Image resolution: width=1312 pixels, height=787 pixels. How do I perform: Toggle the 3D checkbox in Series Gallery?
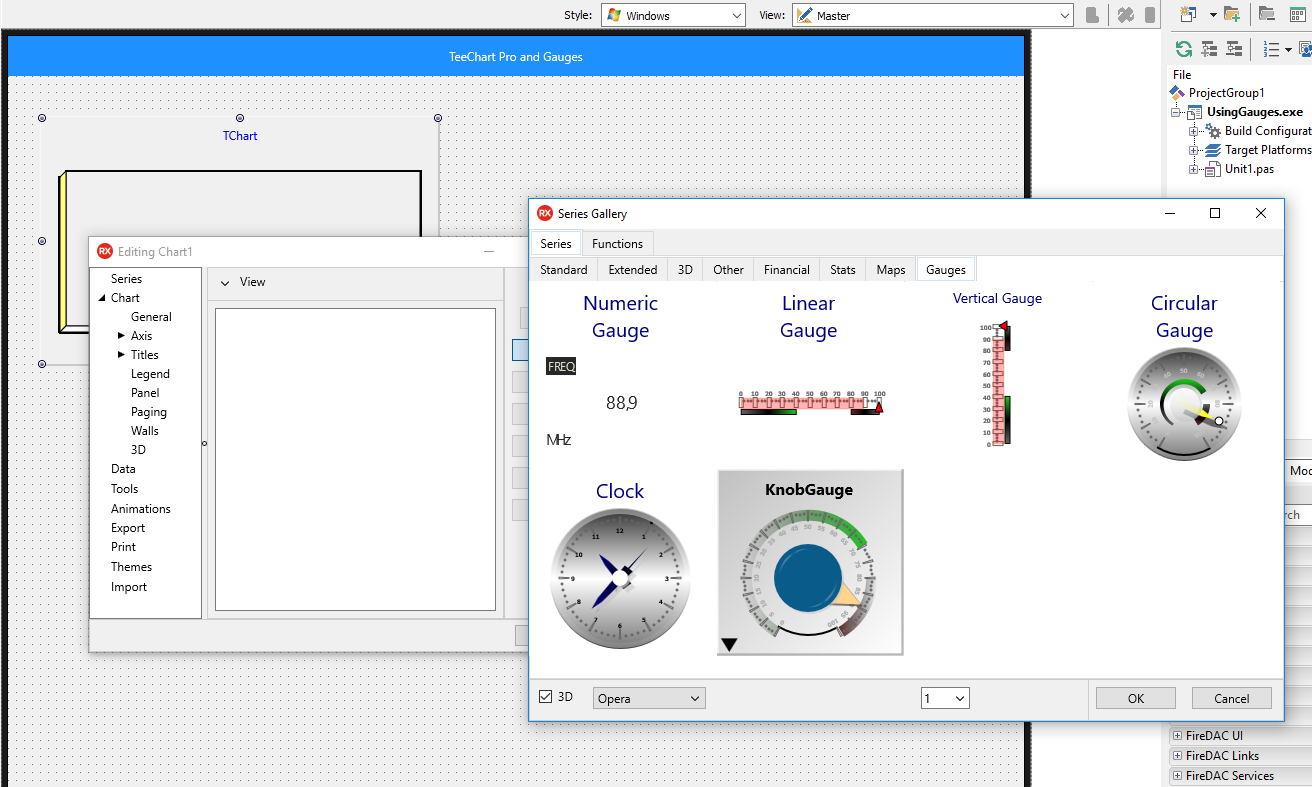tap(546, 697)
